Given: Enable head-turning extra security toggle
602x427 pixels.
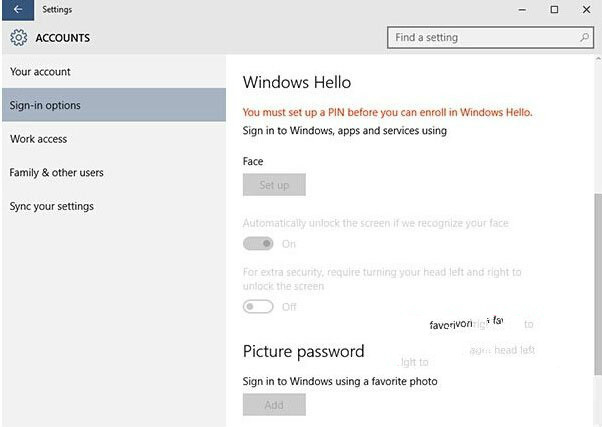Looking at the screenshot, I should [x=258, y=307].
